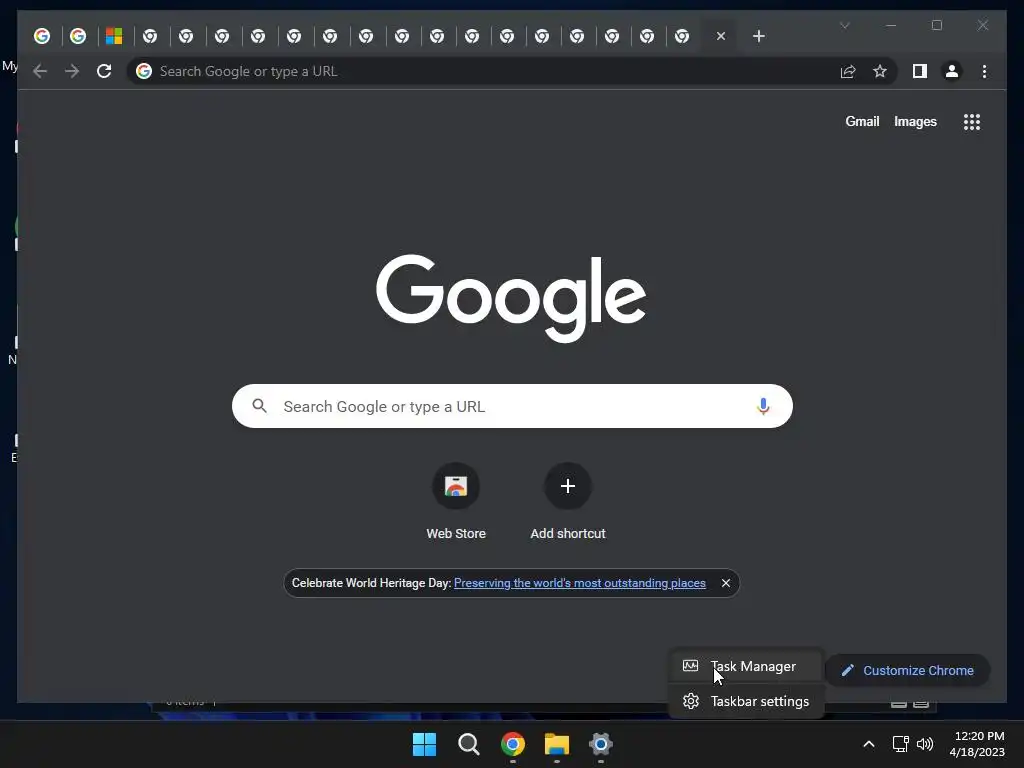The image size is (1024, 768).
Task: Expand the tab search chevron
Action: click(844, 25)
